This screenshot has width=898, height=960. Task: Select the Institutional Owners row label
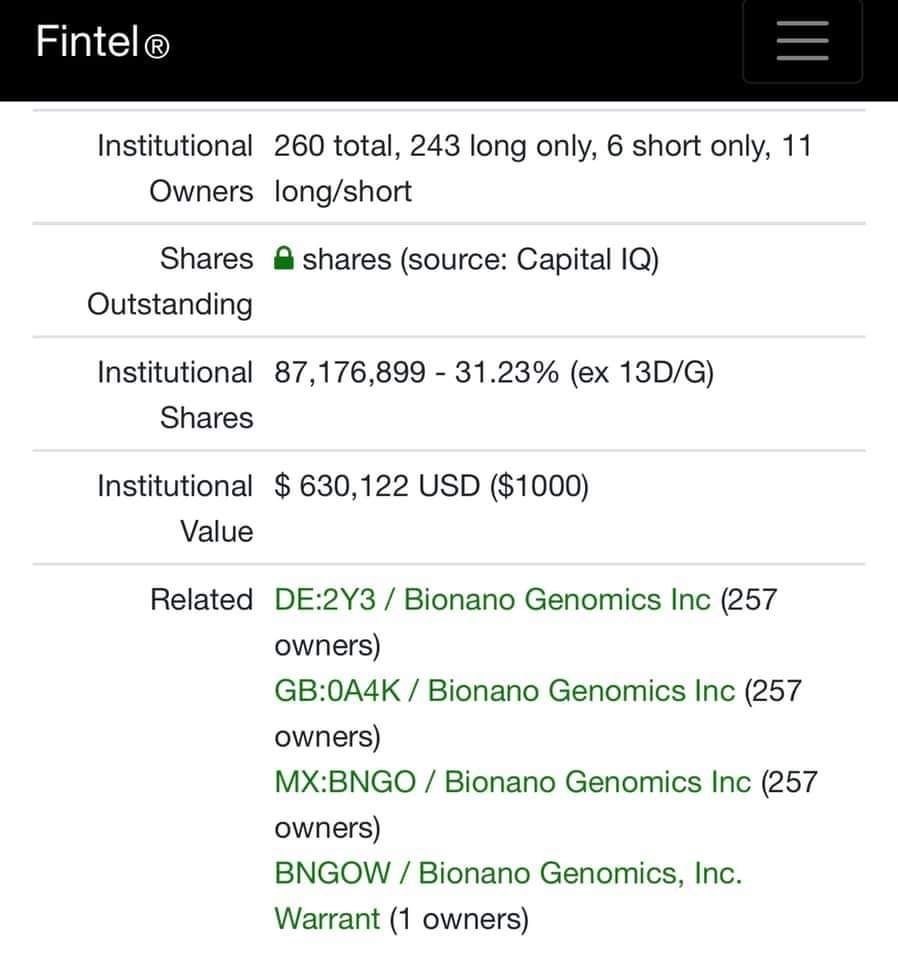click(x=175, y=168)
